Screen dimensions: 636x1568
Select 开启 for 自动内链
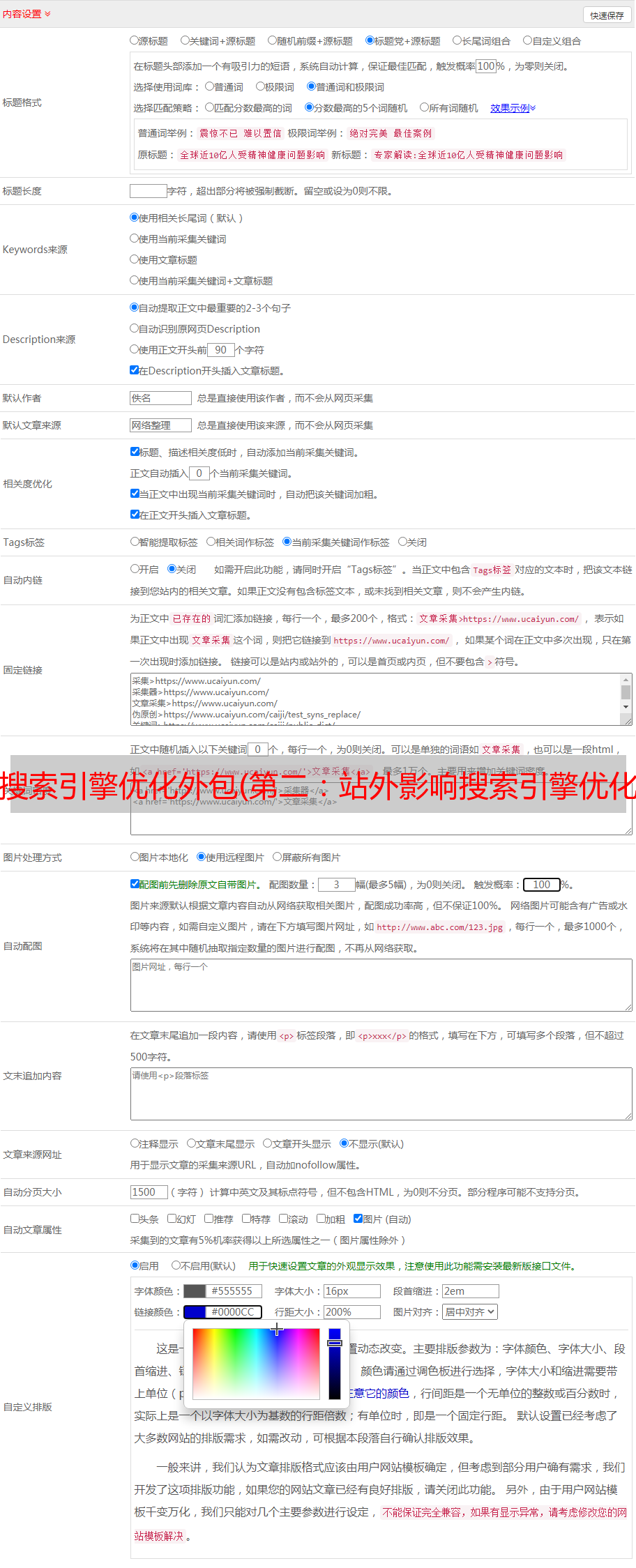pos(135,569)
